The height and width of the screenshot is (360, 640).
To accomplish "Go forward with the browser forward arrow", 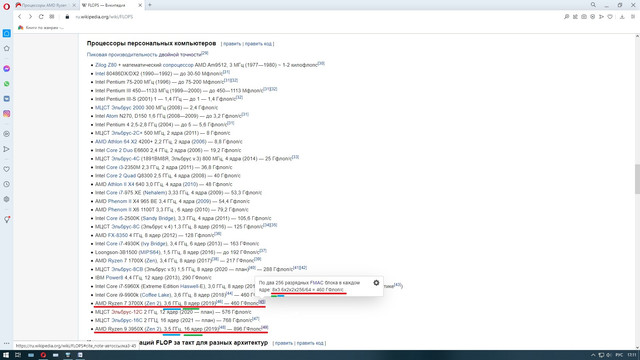I will pyautogui.click(x=30, y=17).
